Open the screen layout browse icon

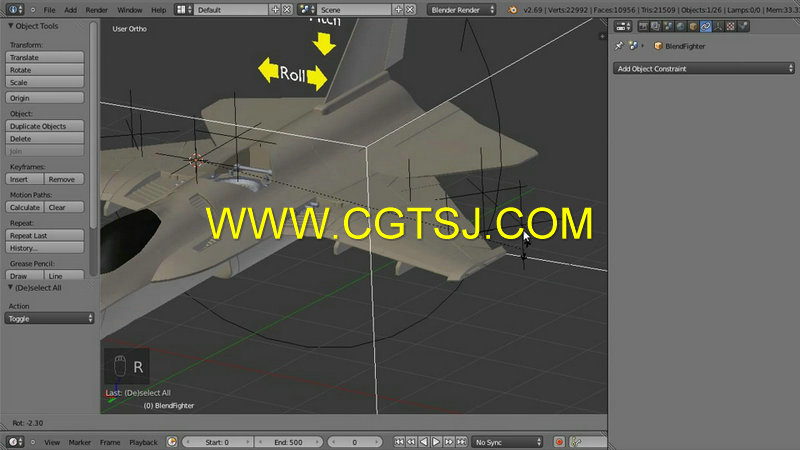click(184, 10)
